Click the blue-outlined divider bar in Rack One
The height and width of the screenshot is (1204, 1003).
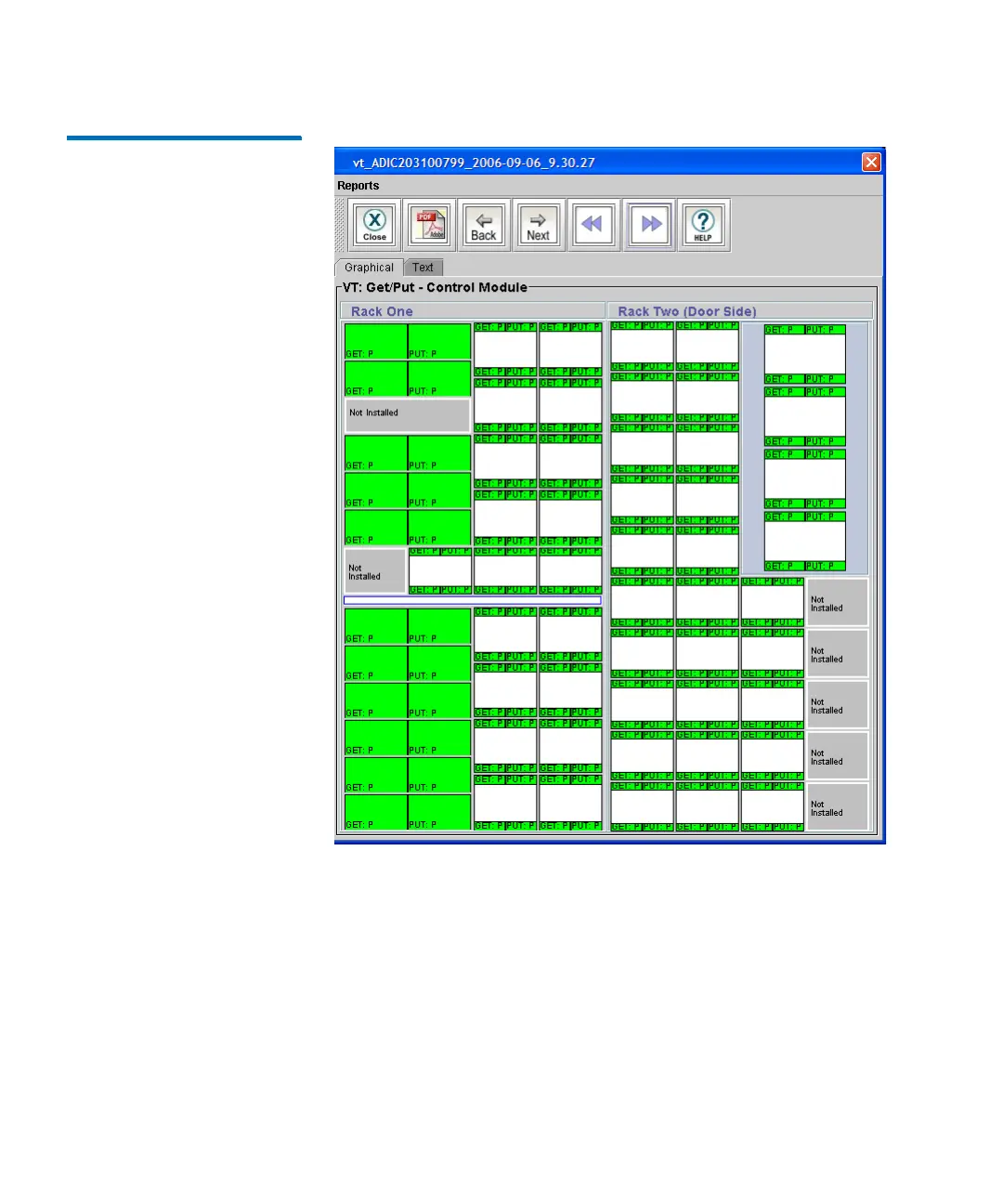[473, 601]
